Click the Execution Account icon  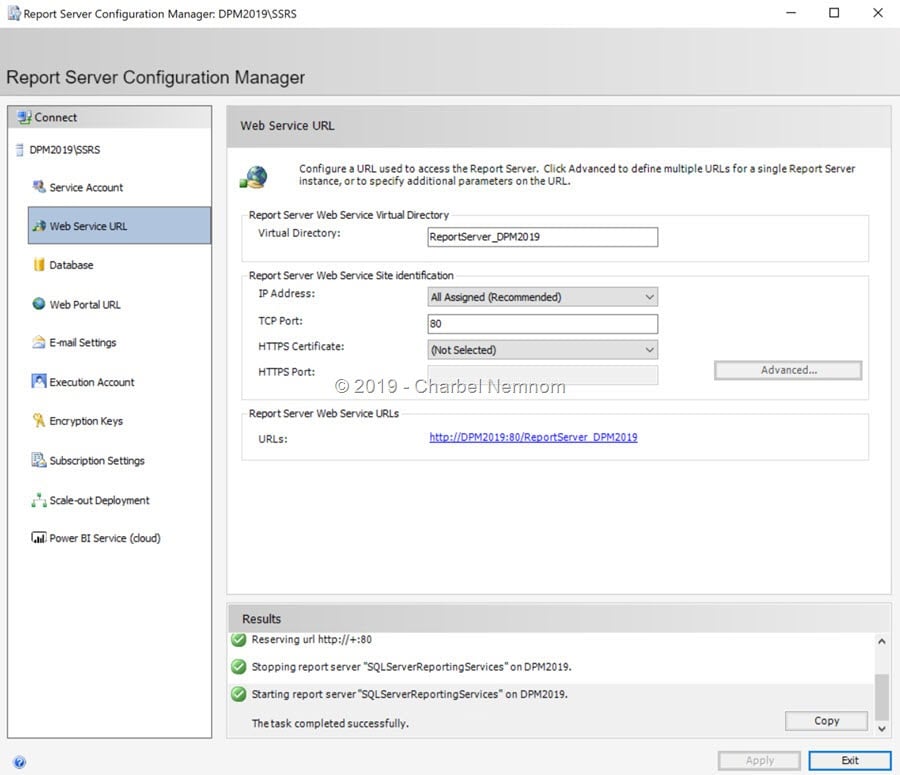point(38,381)
